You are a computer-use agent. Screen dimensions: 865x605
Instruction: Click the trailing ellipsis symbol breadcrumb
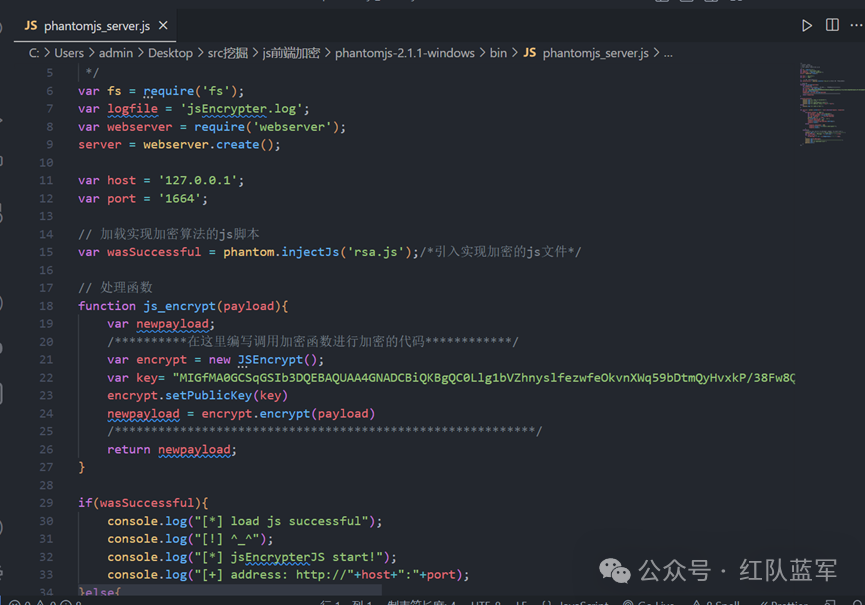click(x=668, y=53)
